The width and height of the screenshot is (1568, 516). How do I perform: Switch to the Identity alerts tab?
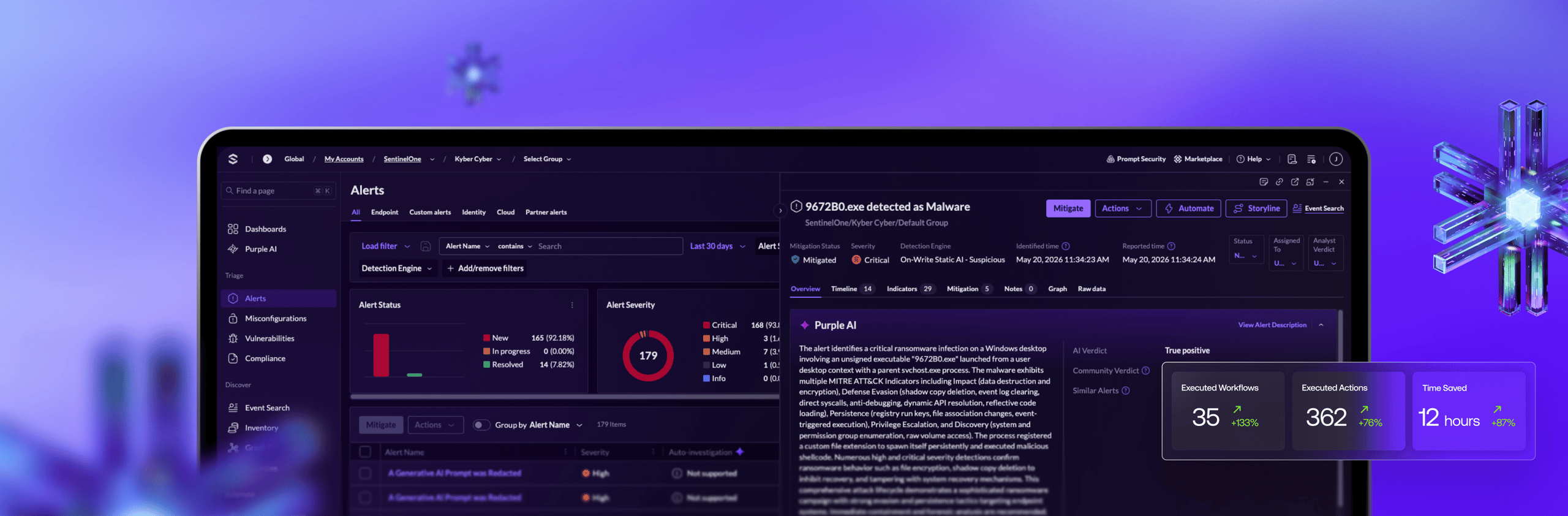click(x=473, y=213)
